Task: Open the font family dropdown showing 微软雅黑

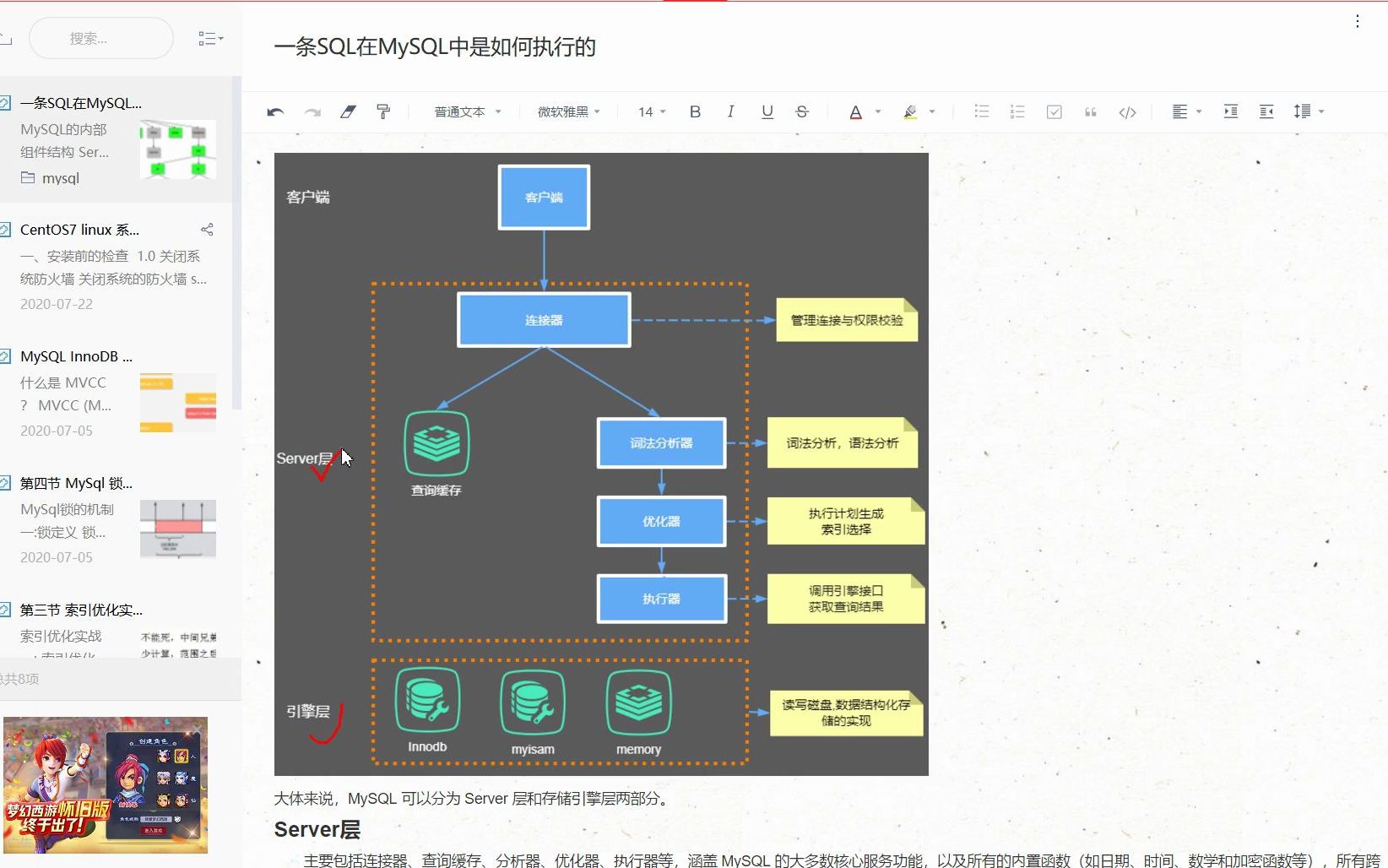Action: tap(568, 111)
